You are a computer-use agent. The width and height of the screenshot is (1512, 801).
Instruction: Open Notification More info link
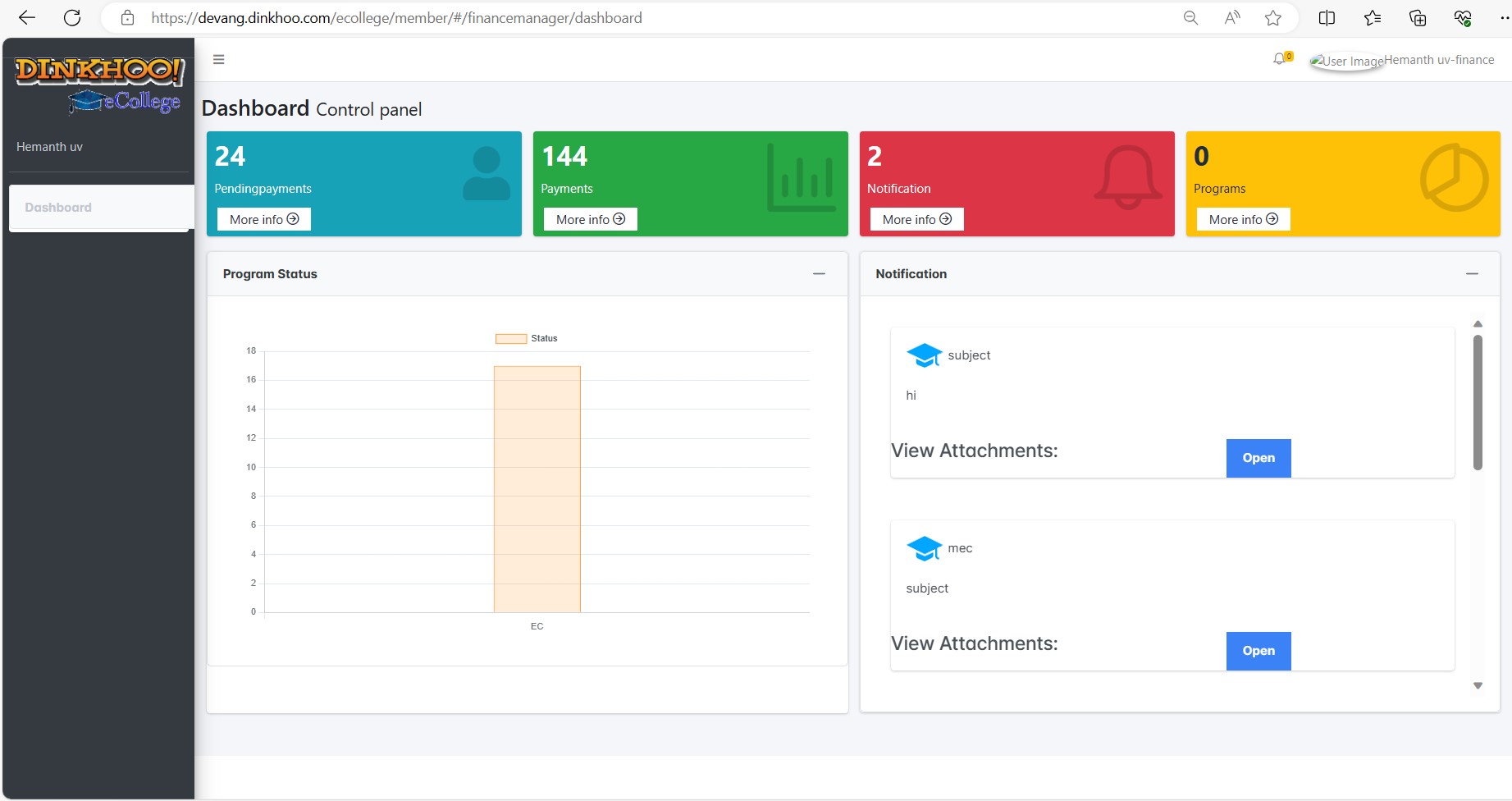(x=917, y=219)
